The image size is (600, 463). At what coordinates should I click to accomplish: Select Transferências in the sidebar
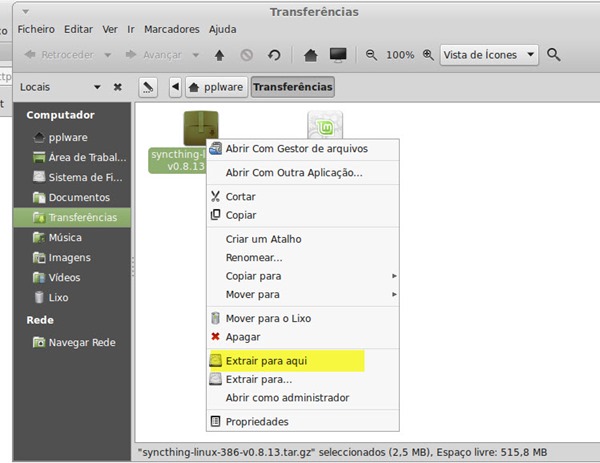tap(72, 217)
